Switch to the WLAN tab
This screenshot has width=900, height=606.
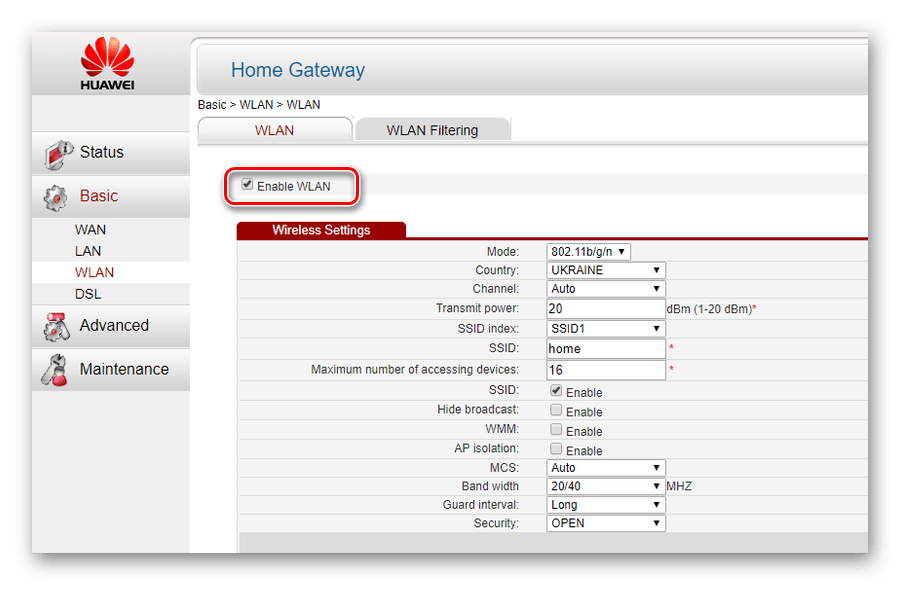click(274, 130)
